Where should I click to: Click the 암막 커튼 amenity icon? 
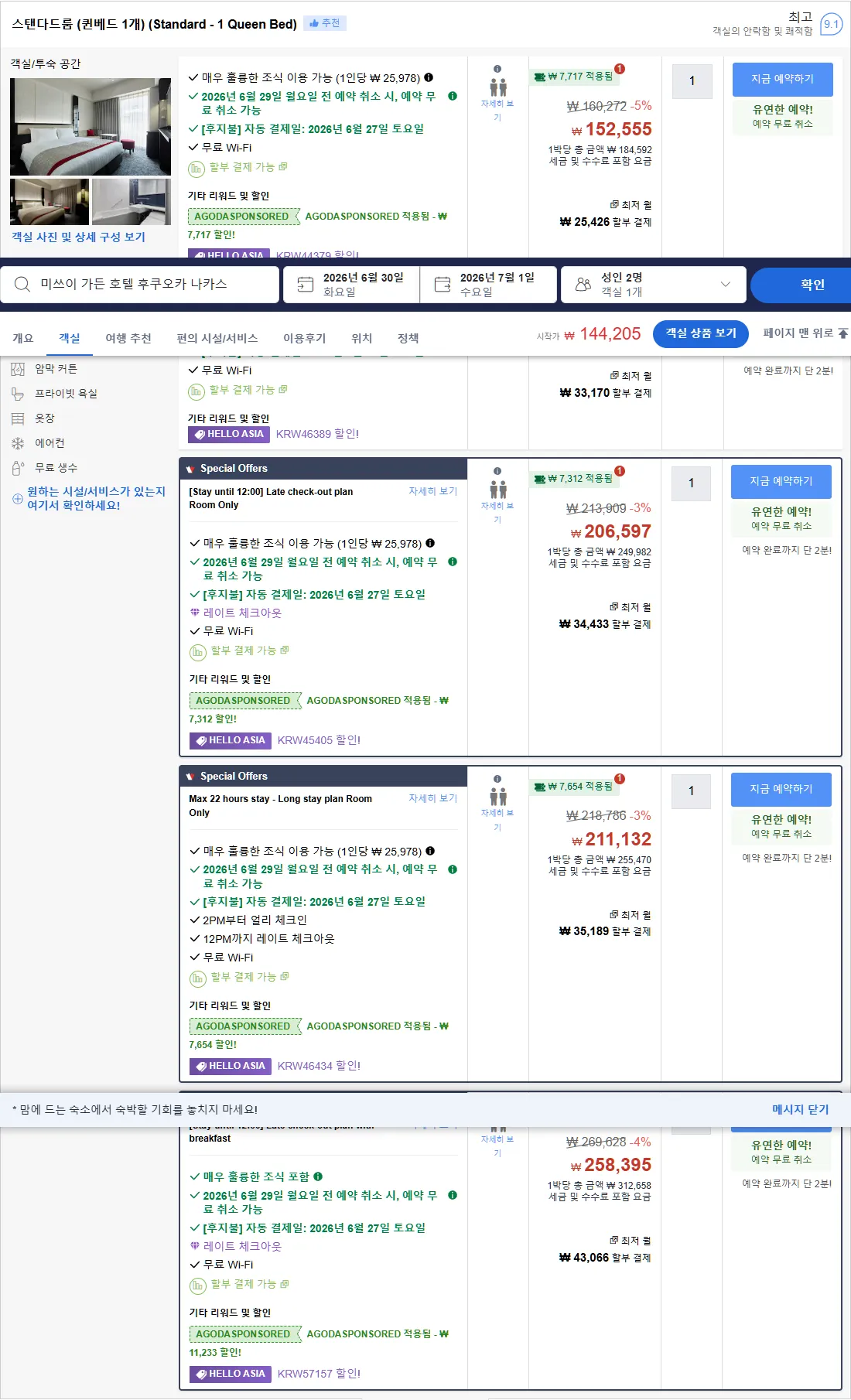(x=18, y=369)
